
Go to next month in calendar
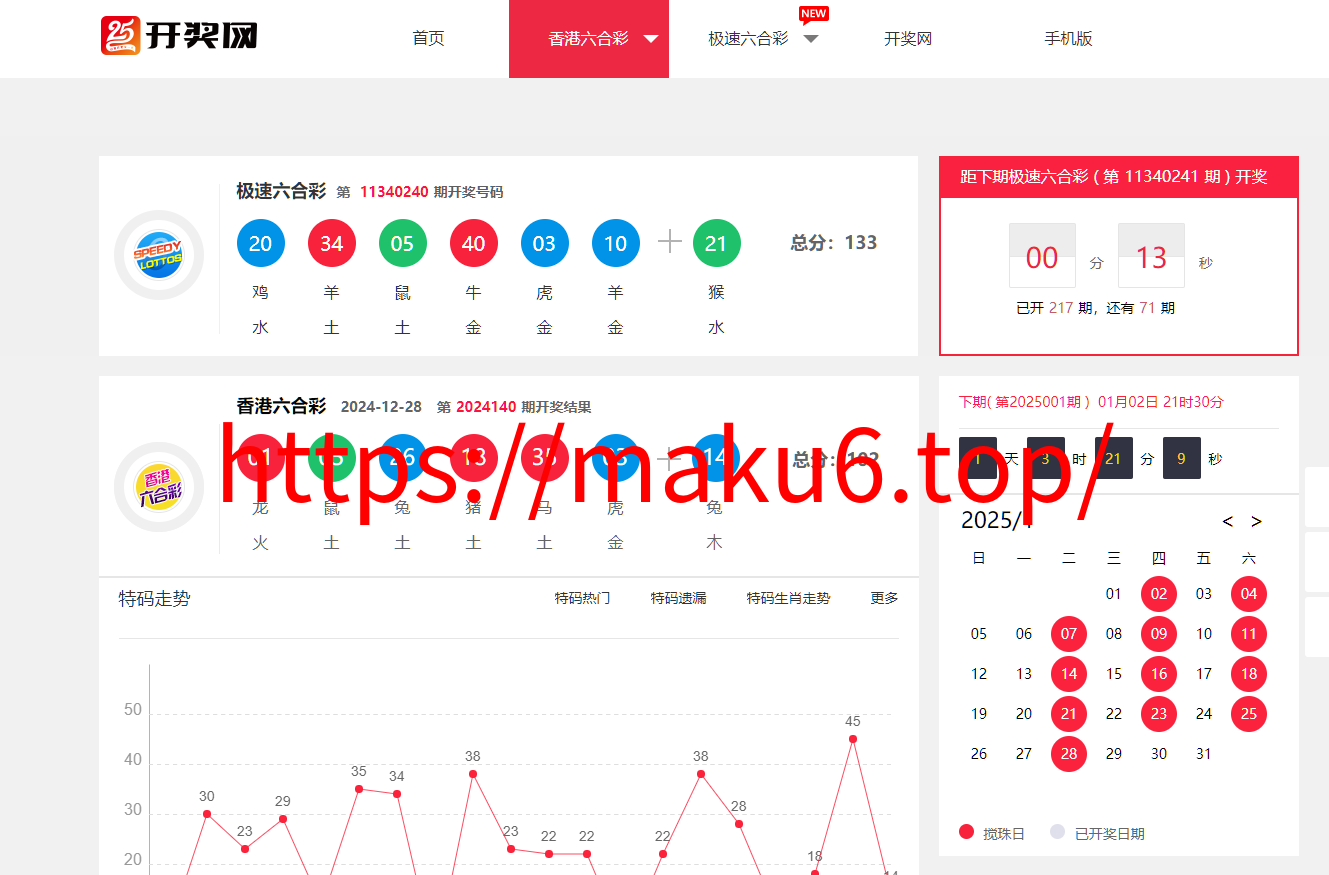point(1257,521)
